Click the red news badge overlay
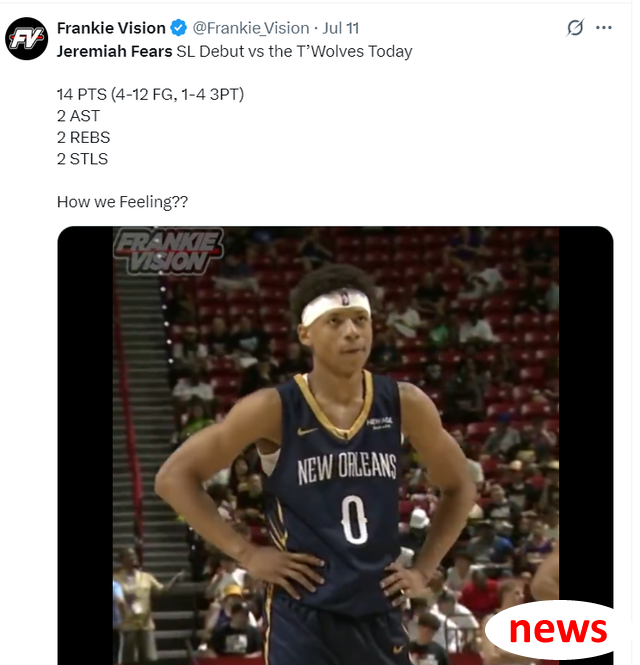This screenshot has height=665, width=640. coord(550,630)
